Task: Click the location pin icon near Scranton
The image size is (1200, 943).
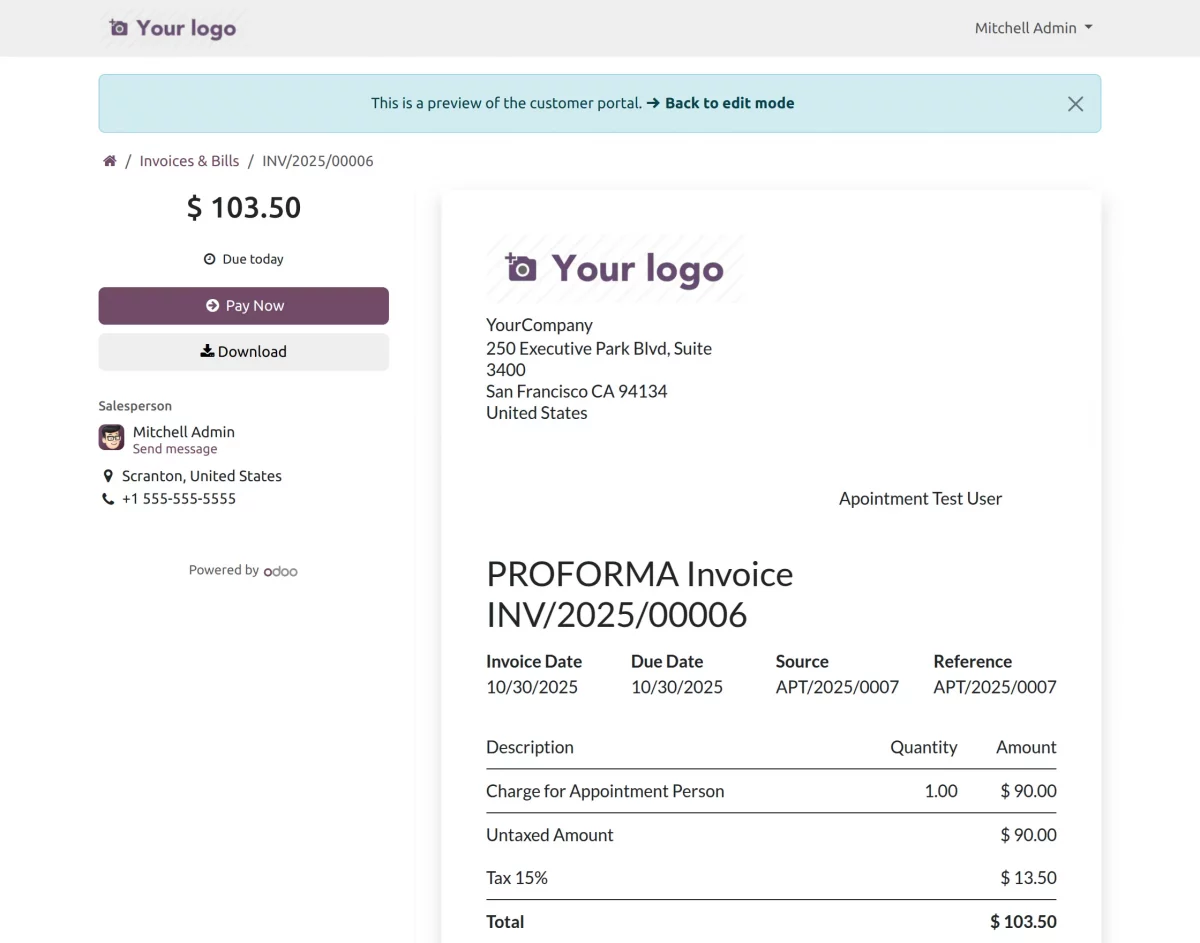Action: click(108, 476)
